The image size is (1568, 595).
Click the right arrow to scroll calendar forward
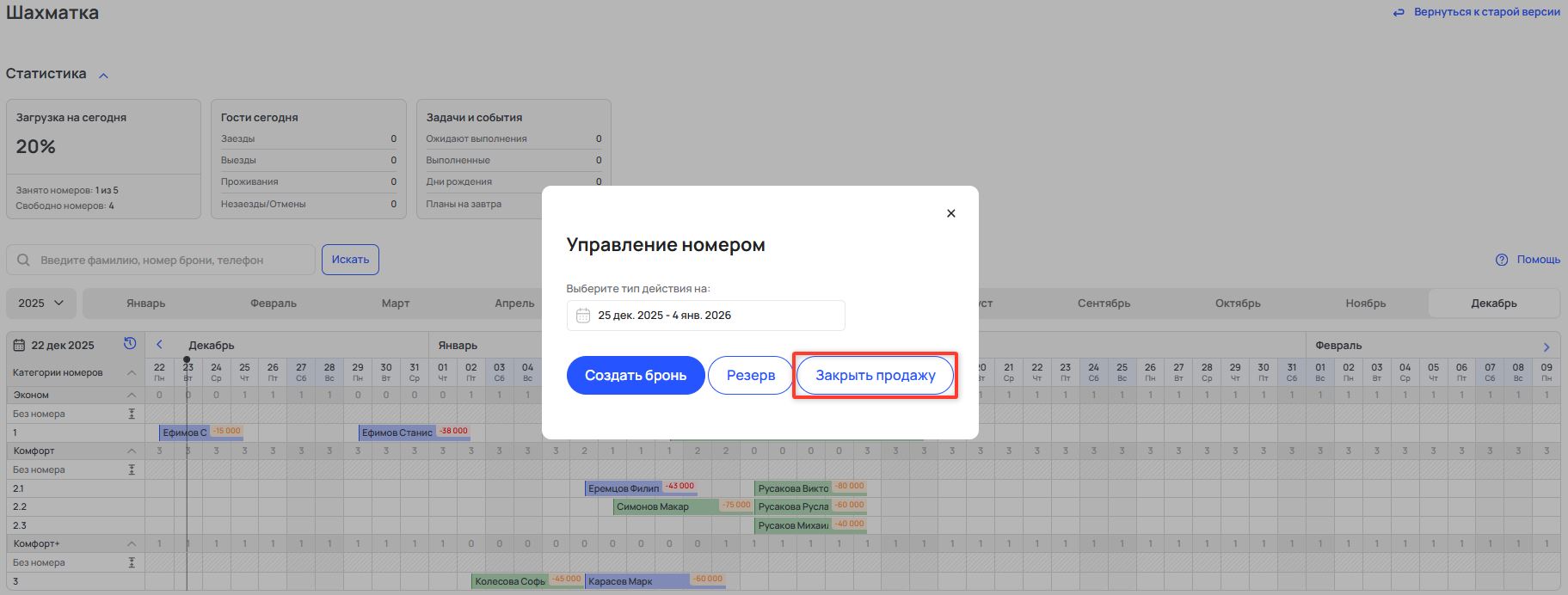coord(1546,347)
